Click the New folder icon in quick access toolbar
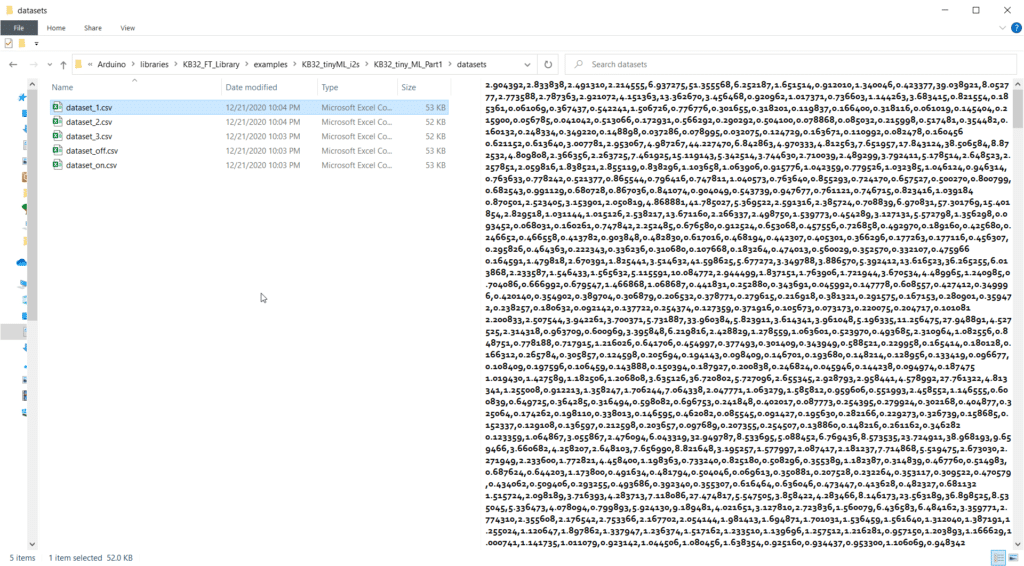Image resolution: width=1024 pixels, height=566 pixels. point(22,44)
